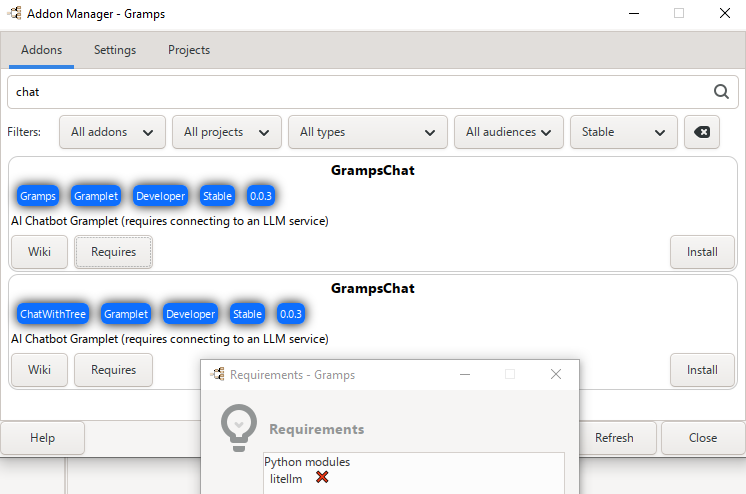Clear filters with the backspace icon button
Viewport: 746px width, 494px height.
(x=702, y=132)
